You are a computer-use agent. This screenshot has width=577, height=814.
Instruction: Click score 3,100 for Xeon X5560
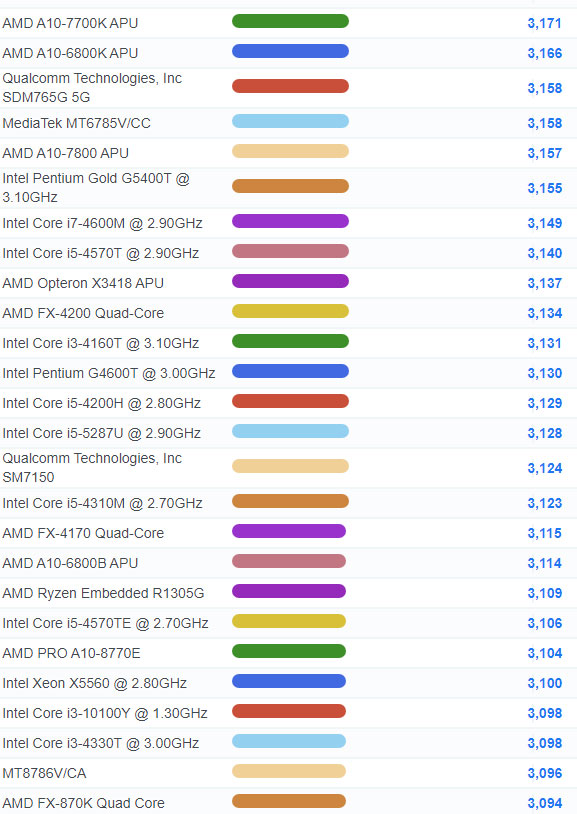(544, 684)
